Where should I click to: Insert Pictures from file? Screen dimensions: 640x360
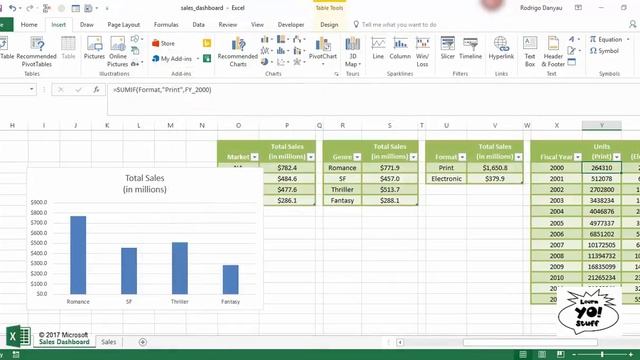pyautogui.click(x=94, y=48)
